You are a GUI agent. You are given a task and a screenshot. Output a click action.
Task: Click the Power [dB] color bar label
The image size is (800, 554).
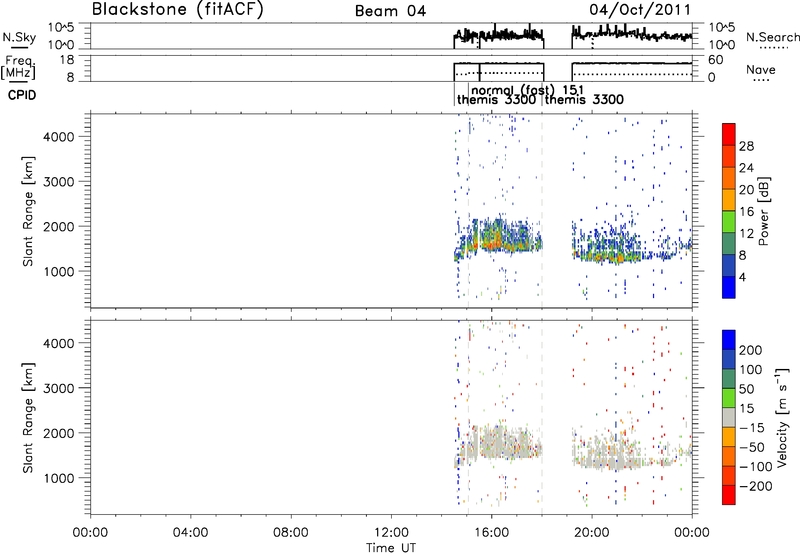pyautogui.click(x=764, y=211)
